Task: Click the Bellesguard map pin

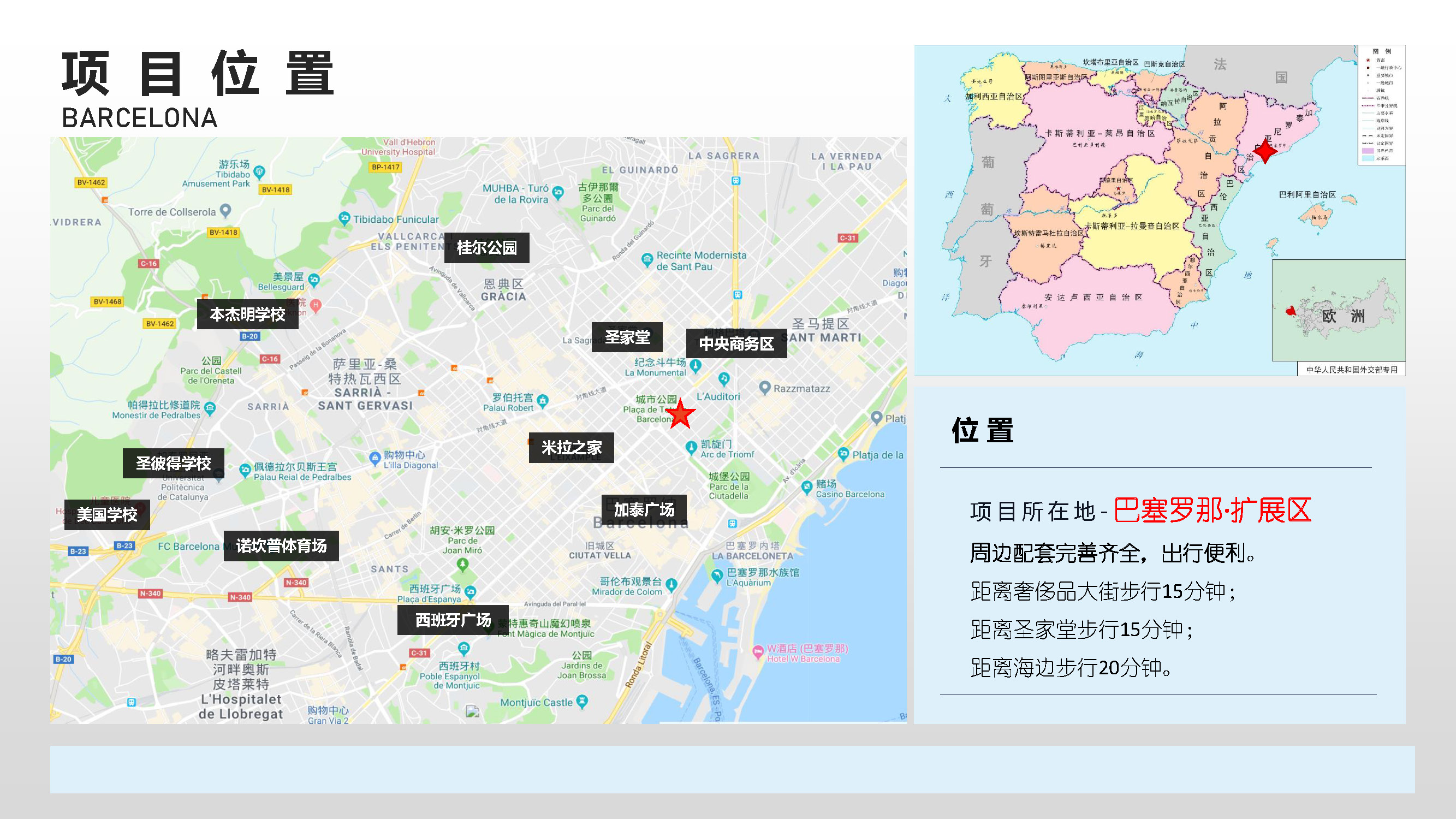Action: 314,280
